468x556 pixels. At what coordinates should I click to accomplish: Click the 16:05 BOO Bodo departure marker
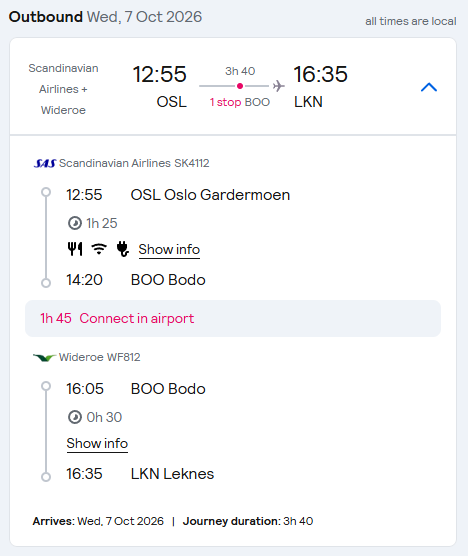[x=46, y=386]
